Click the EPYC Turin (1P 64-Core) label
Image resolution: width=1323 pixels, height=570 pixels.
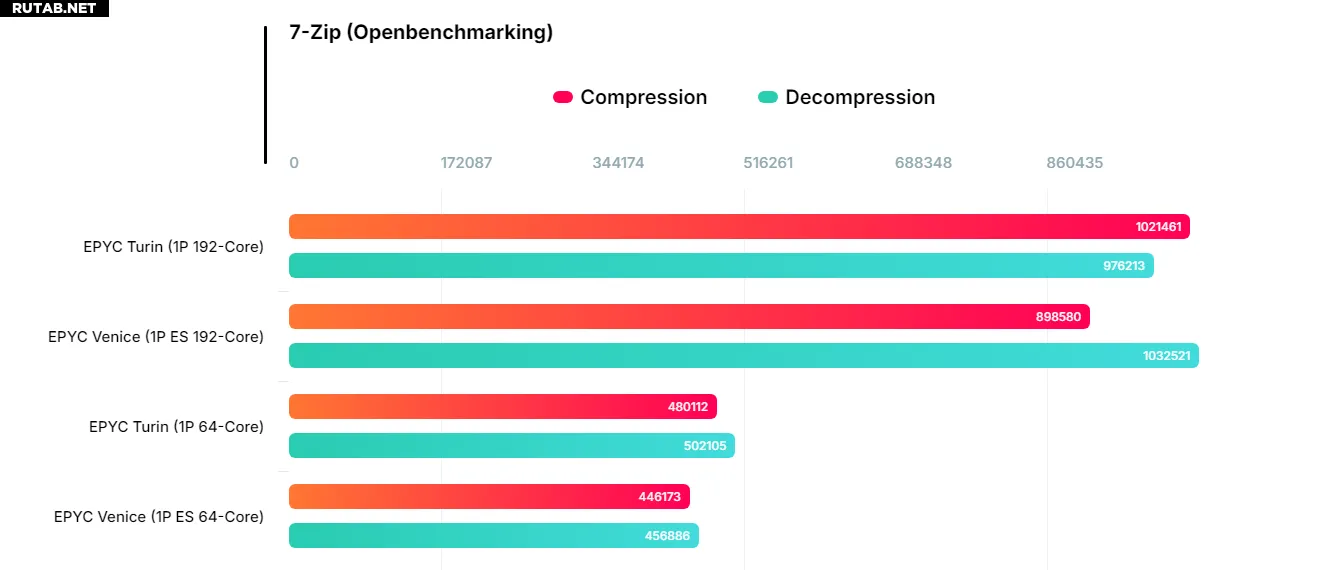coord(176,426)
